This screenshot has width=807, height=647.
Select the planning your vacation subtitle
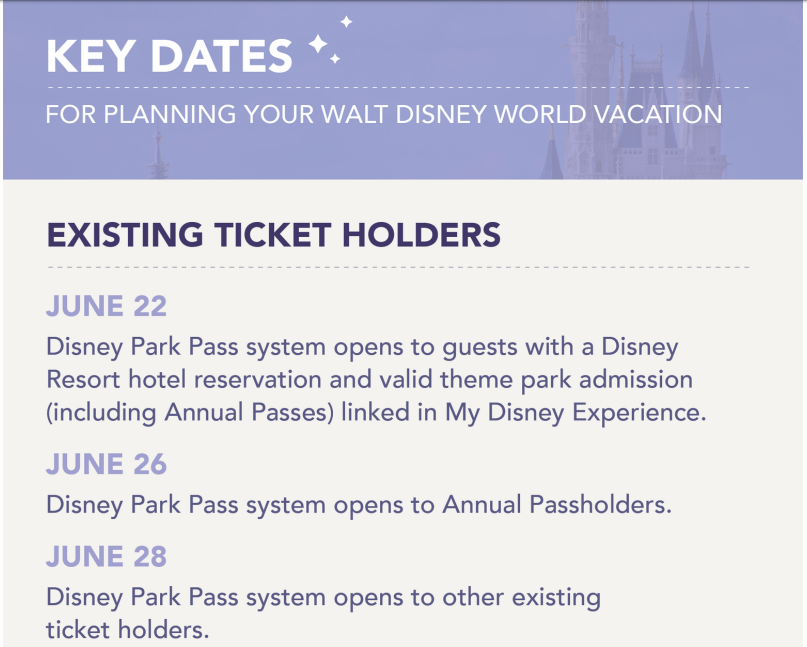384,114
